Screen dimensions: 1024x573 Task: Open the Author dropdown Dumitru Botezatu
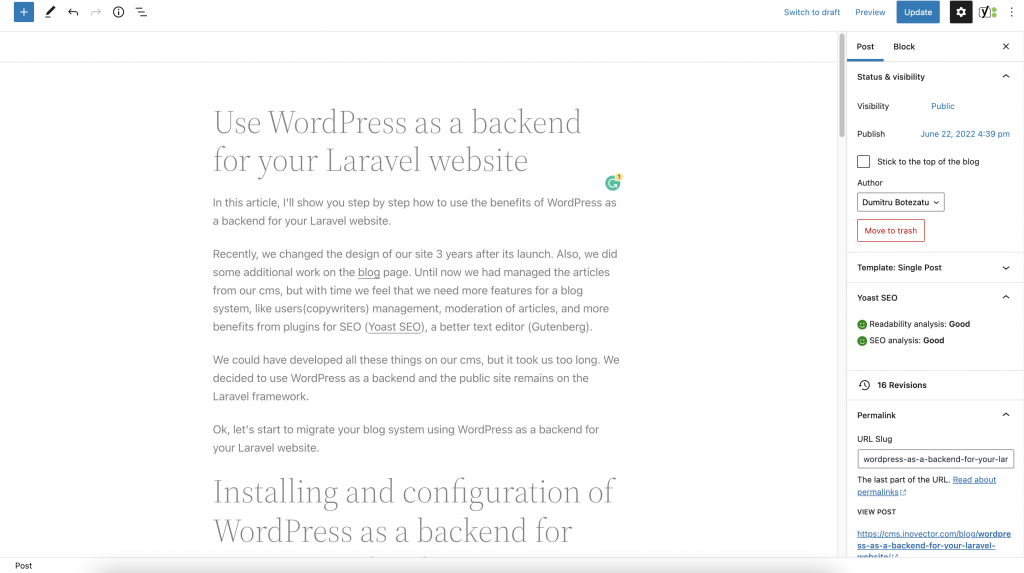[x=901, y=202]
